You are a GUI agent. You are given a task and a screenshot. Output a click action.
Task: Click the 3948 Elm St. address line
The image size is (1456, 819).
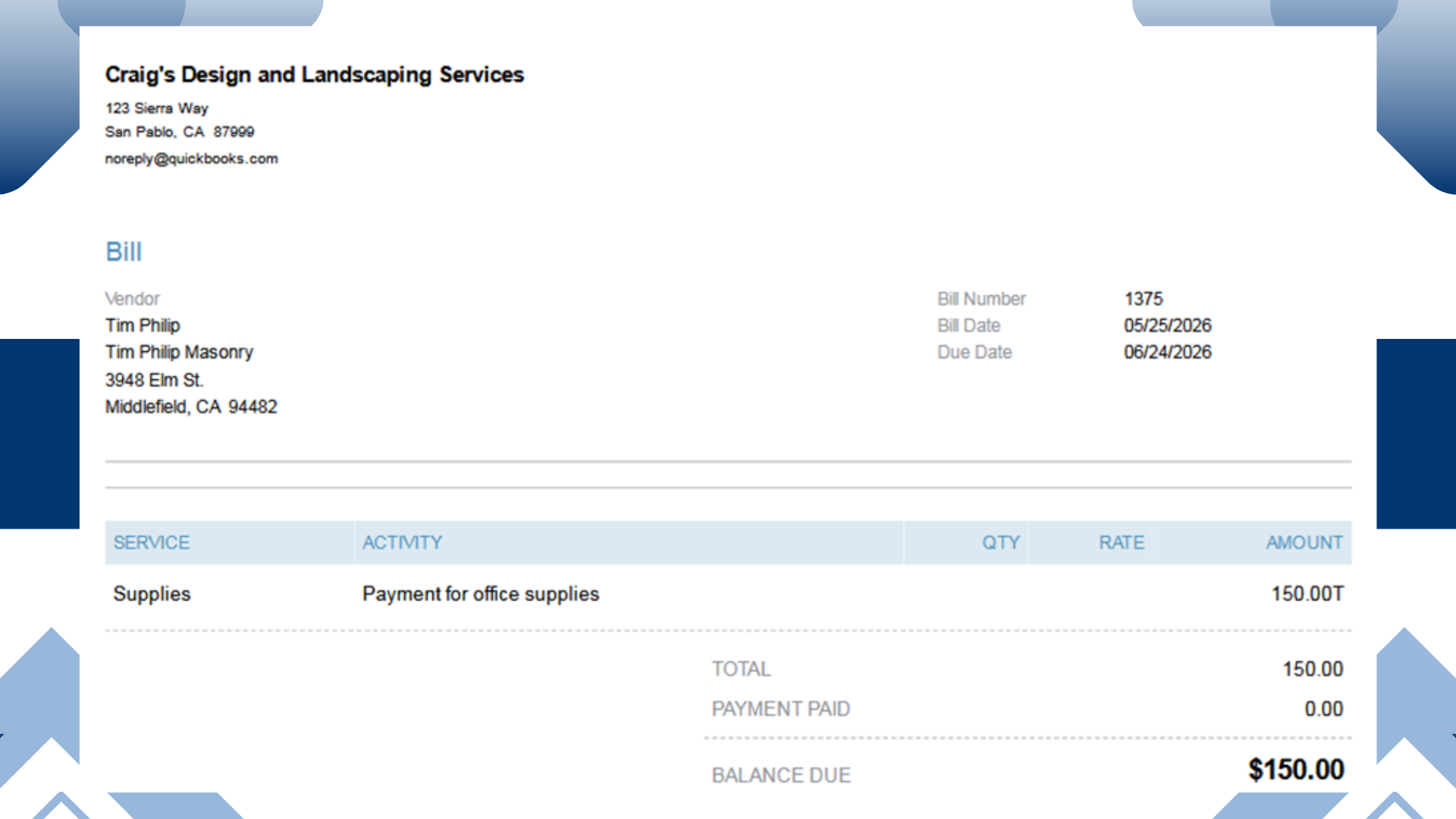click(x=154, y=380)
